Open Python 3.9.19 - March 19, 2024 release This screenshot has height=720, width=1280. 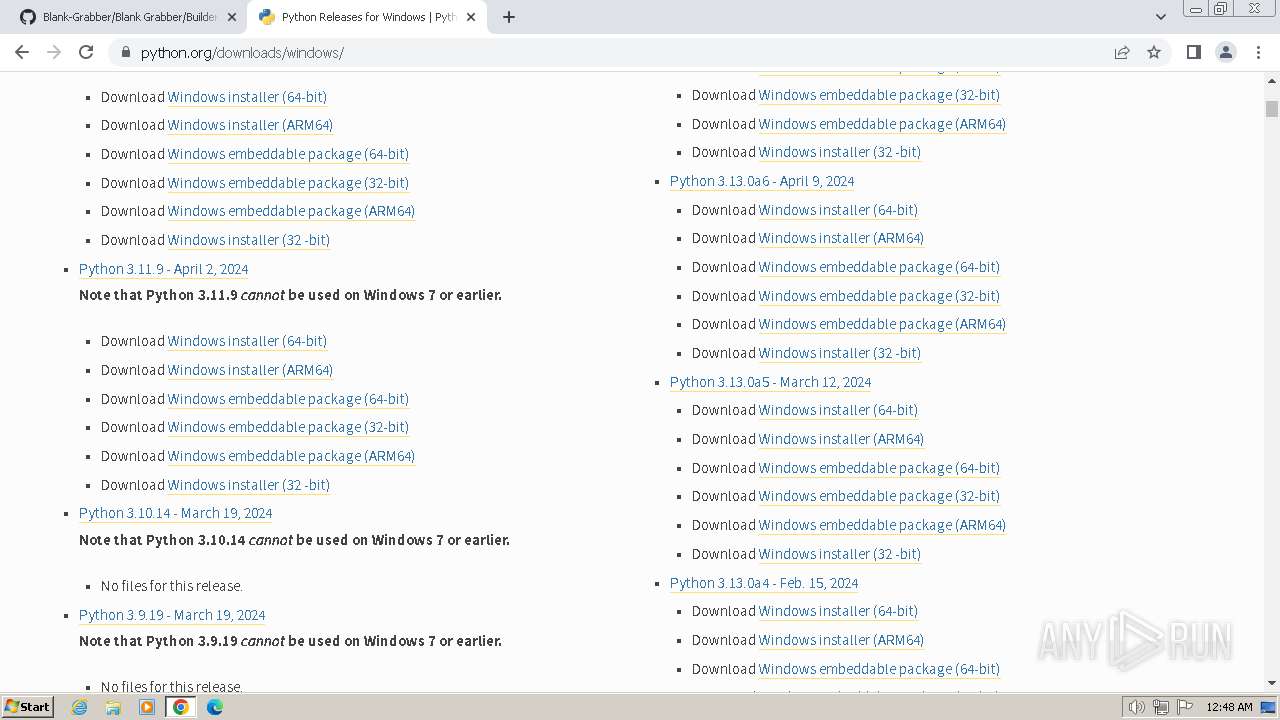click(x=172, y=615)
